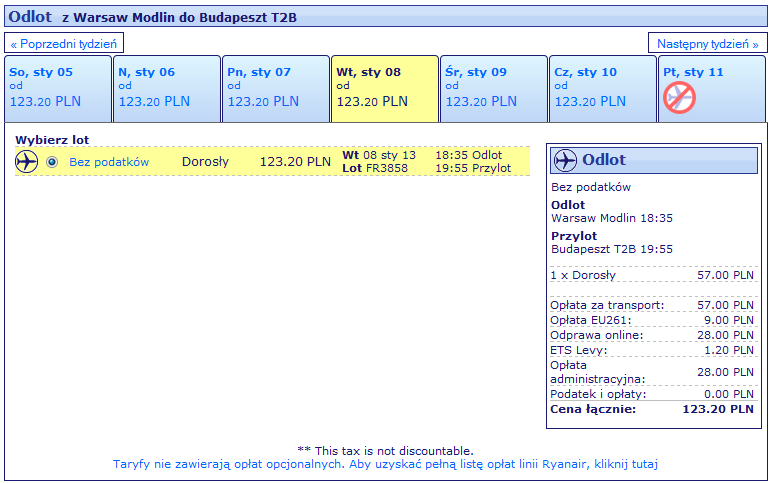This screenshot has height=483, width=772.
Task: Click the airplane icon in Odlot summary header
Action: 565,160
